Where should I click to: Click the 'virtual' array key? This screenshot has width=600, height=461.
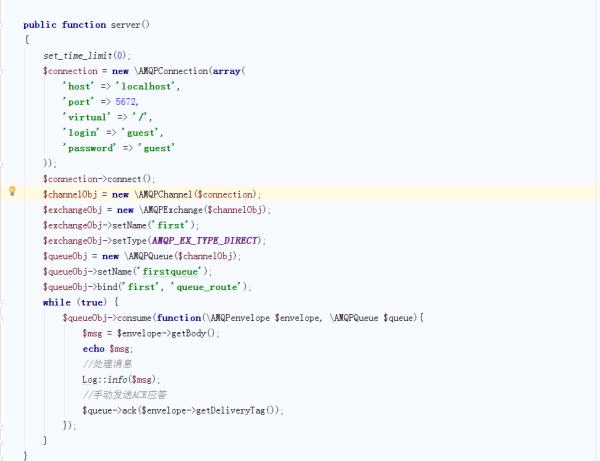(87, 117)
